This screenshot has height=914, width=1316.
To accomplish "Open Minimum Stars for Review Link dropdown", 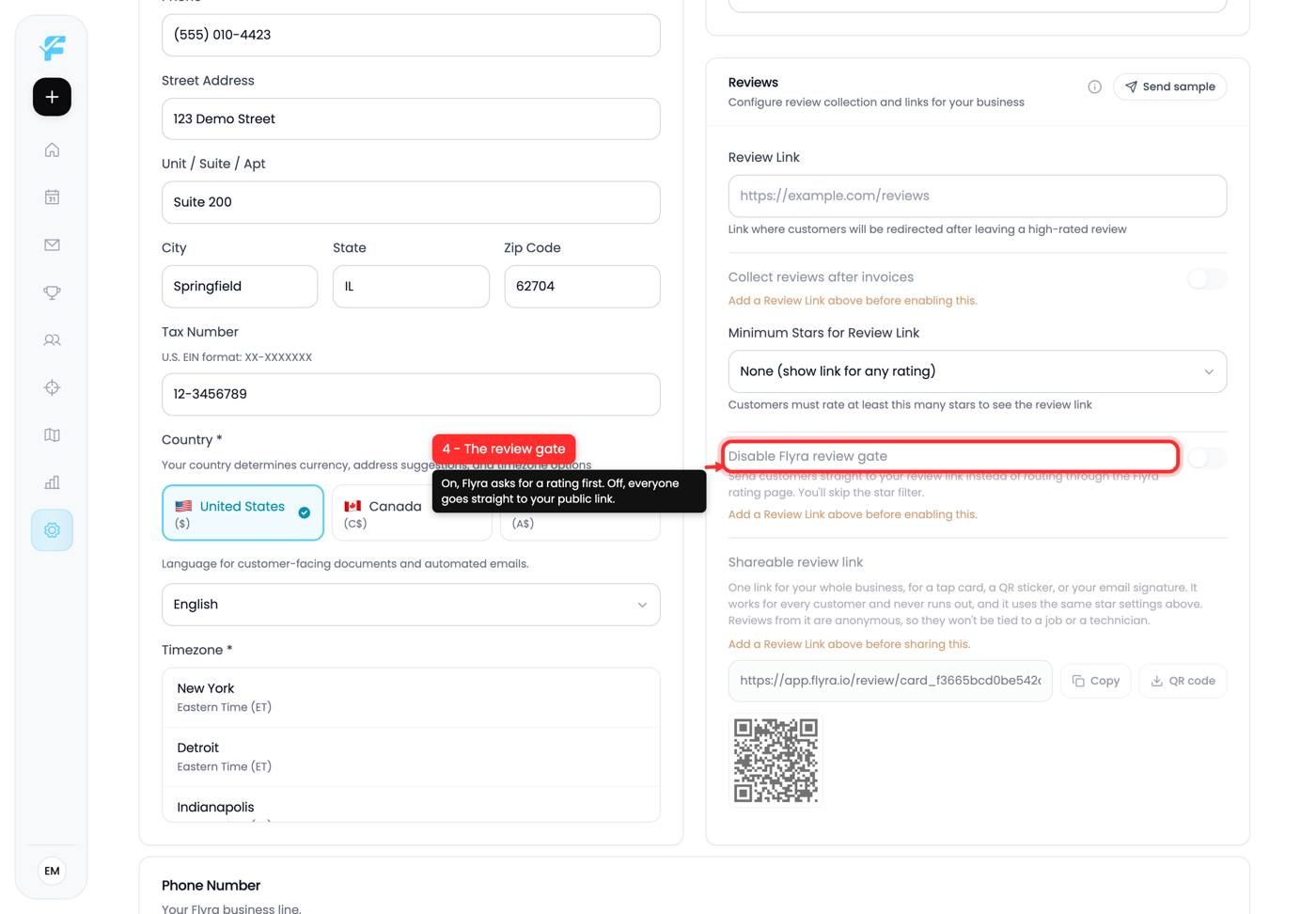I will coord(977,371).
